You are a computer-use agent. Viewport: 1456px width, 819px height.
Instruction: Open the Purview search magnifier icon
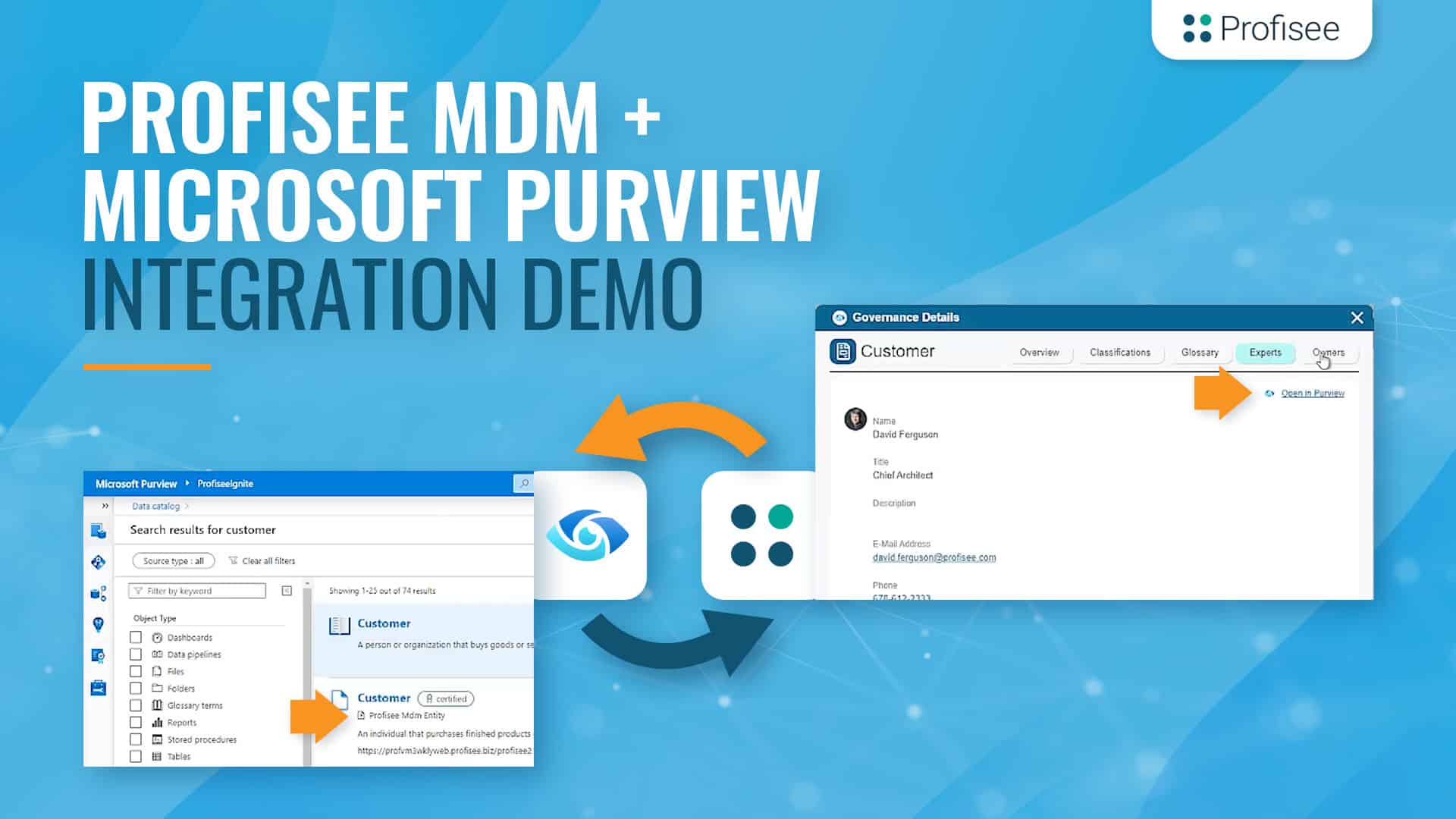click(523, 483)
